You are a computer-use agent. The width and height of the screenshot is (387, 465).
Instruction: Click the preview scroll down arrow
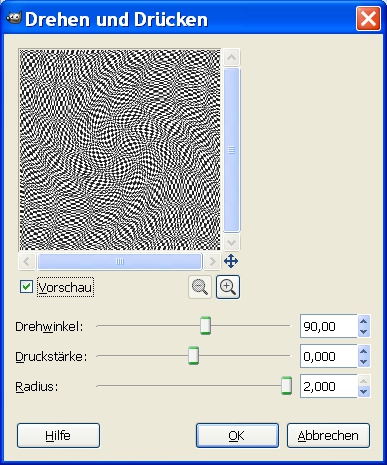(x=231, y=242)
